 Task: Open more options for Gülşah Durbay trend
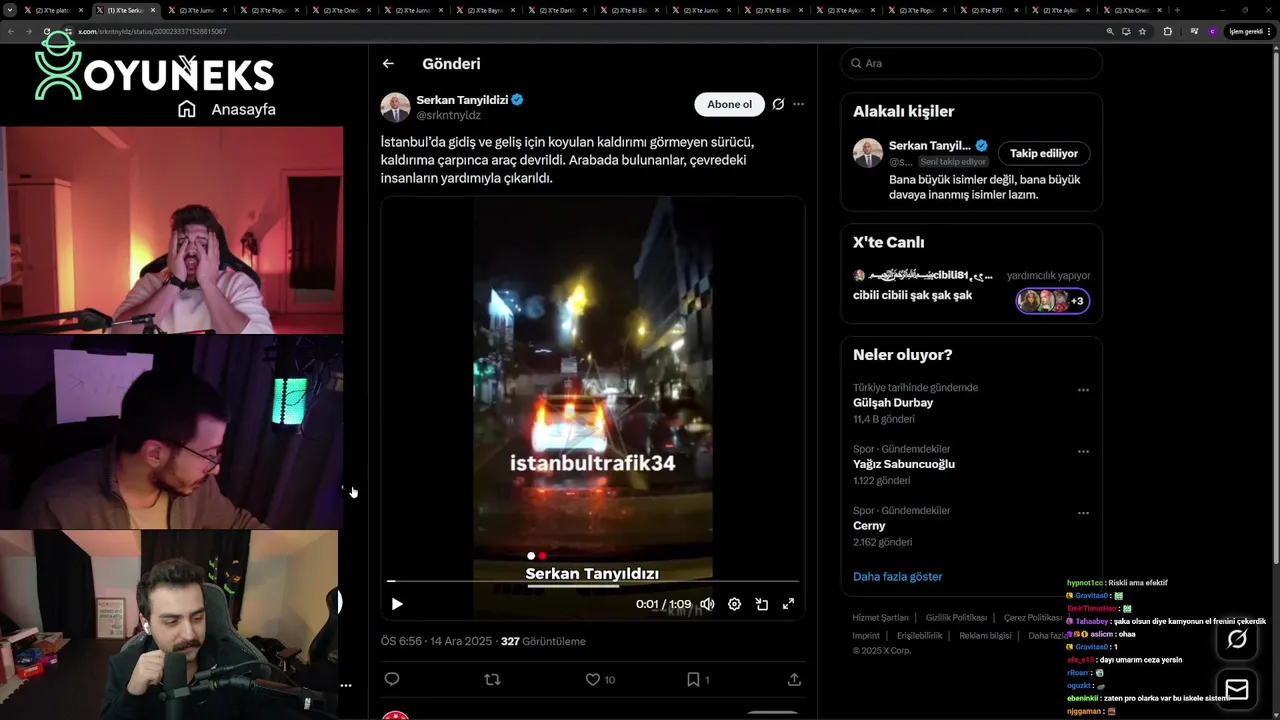(x=1083, y=390)
